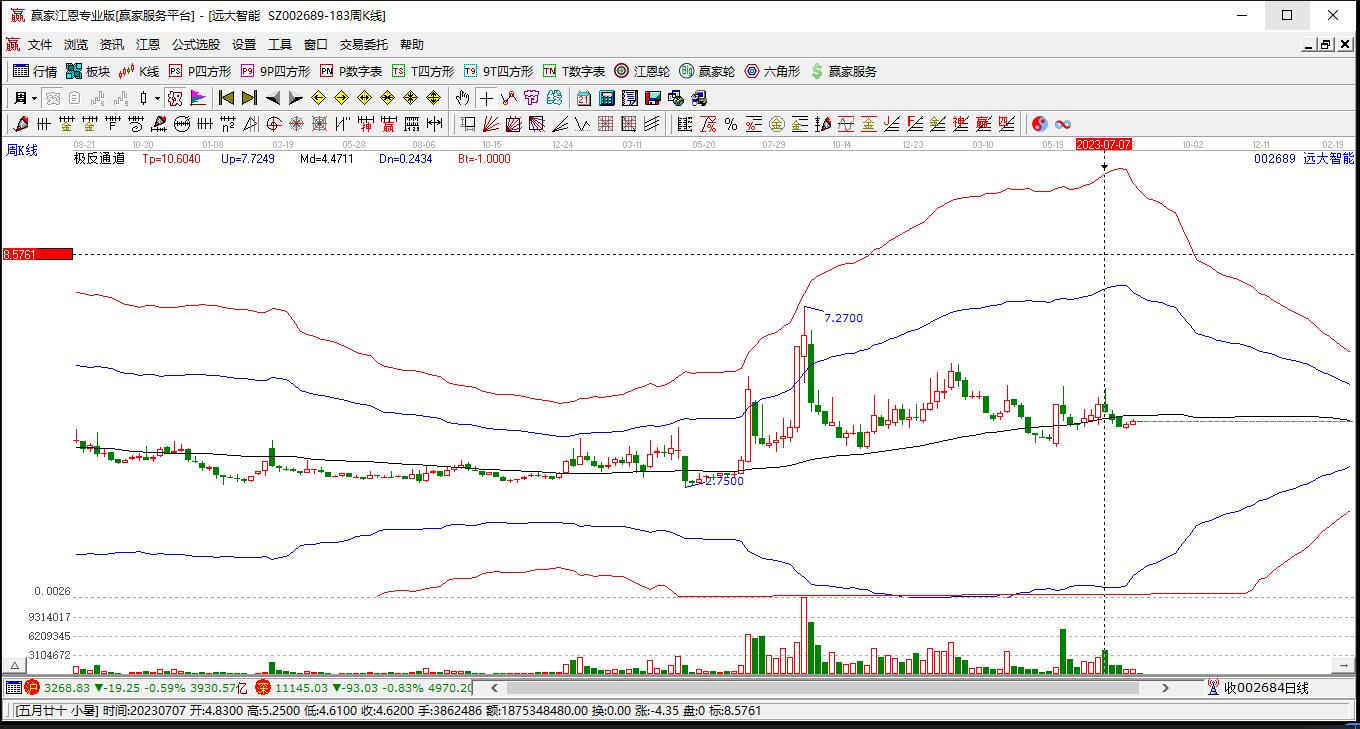The width and height of the screenshot is (1360, 729).
Task: Open the 板块 sector view
Action: (x=88, y=71)
